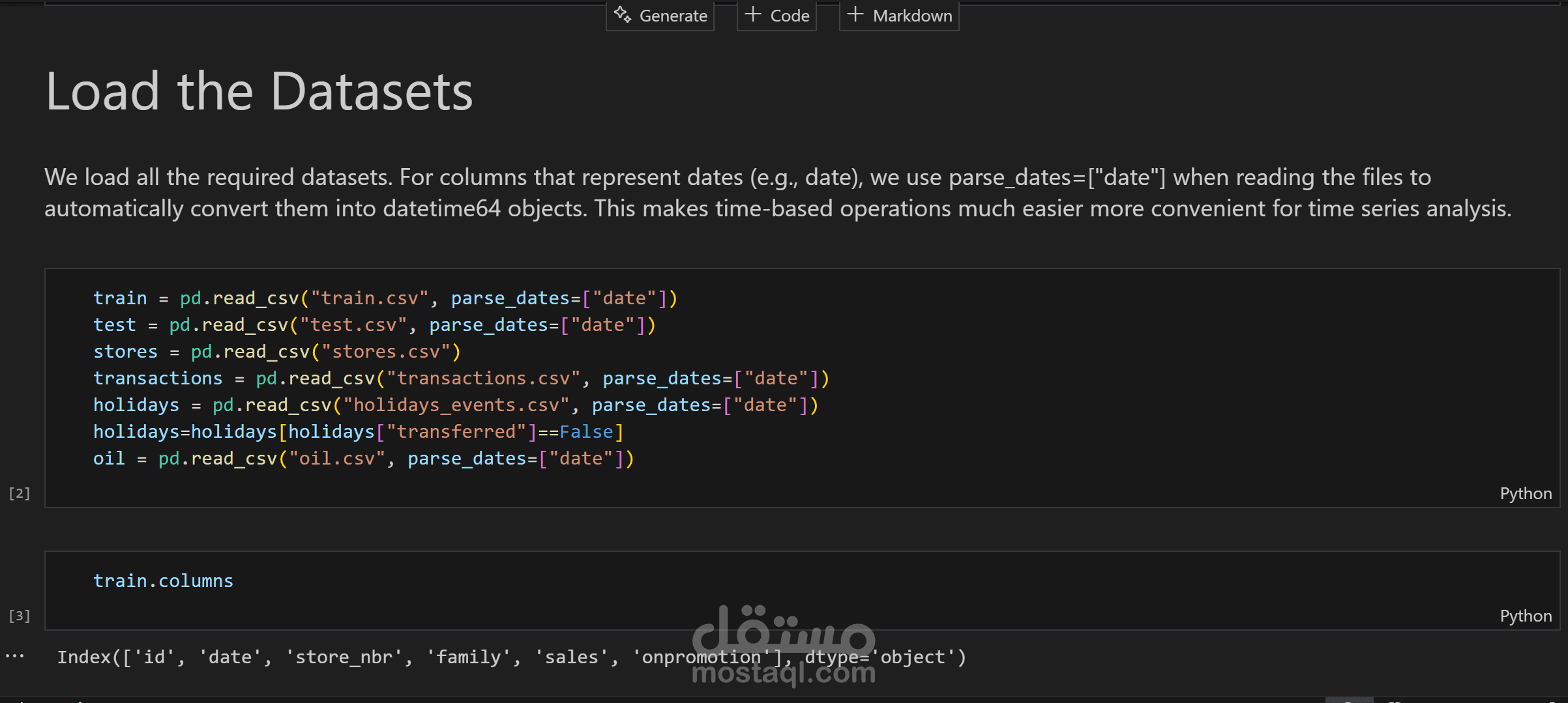Click the Index column list output text
This screenshot has height=703, width=1568.
click(511, 657)
